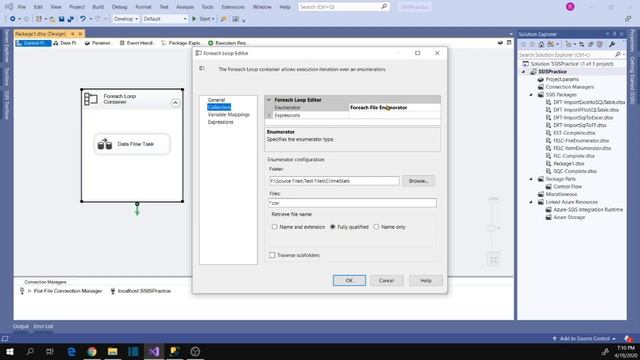Click the localhost.SSISPractice connection icon
This screenshot has width=640, height=360.
[113, 291]
